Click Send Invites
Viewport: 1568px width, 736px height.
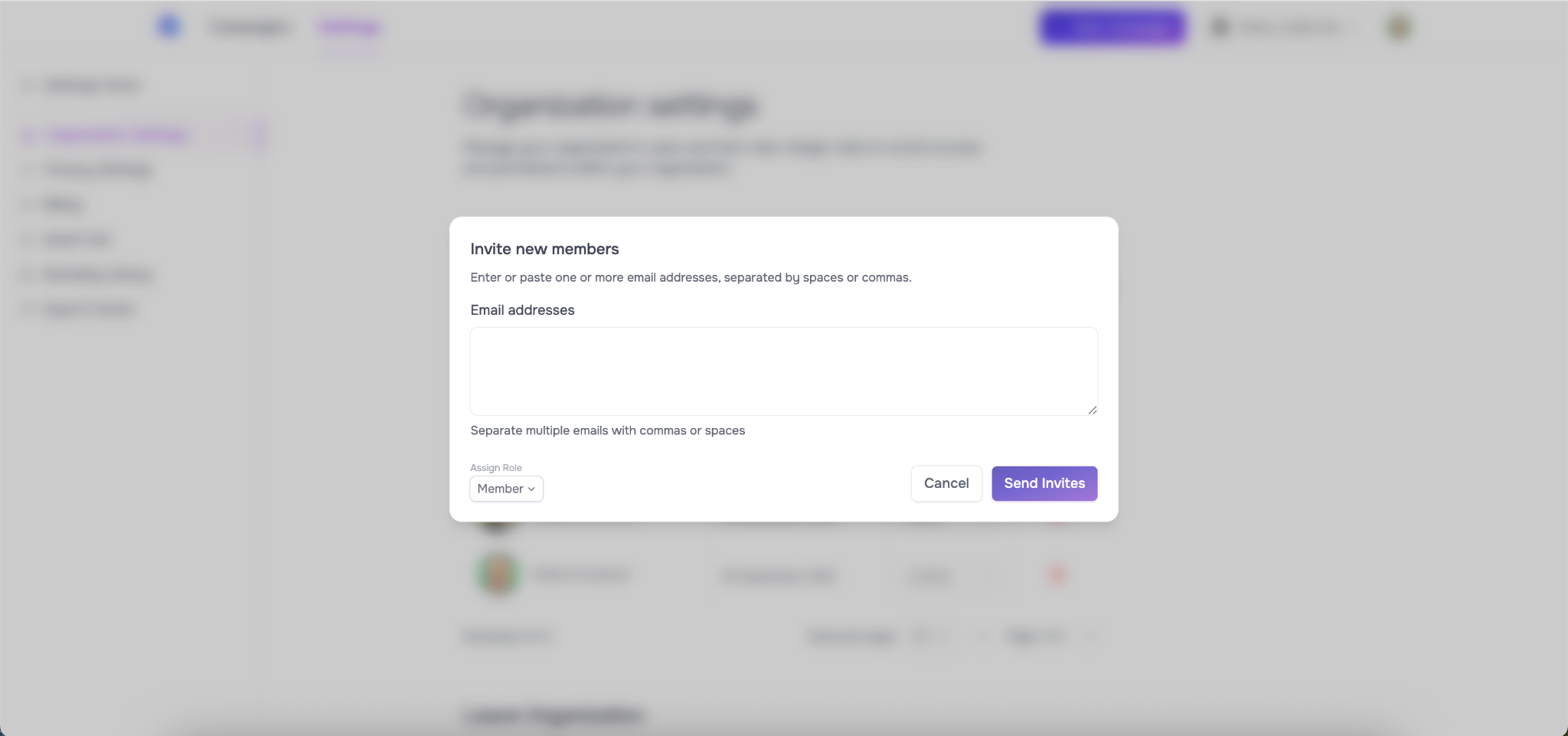[1044, 483]
